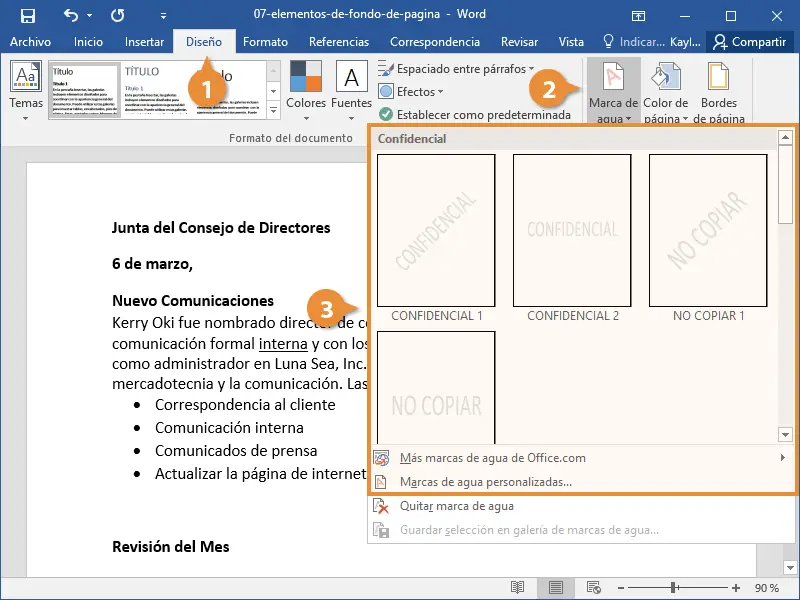Open the Archivo tab
The height and width of the screenshot is (600, 800).
coord(30,42)
